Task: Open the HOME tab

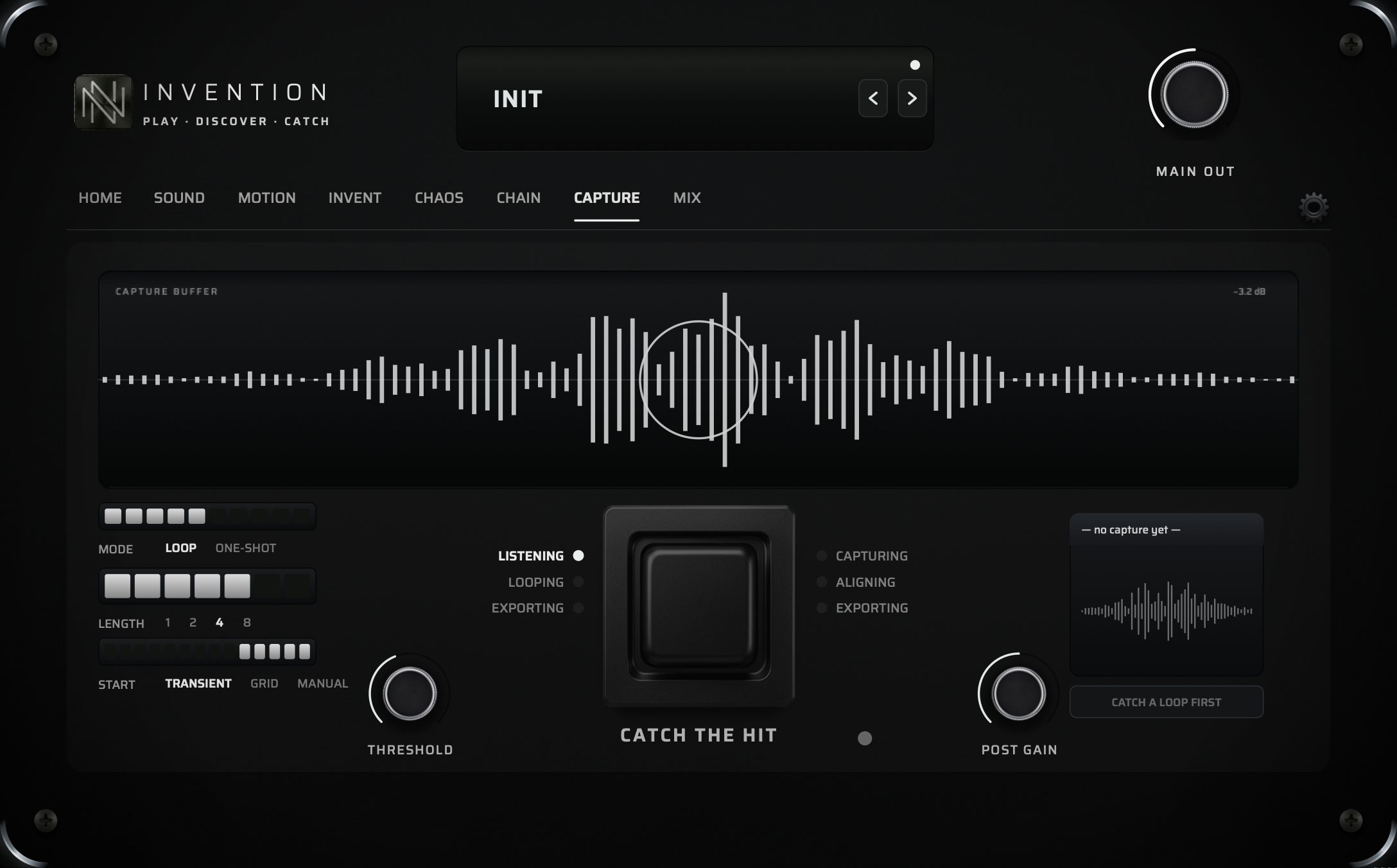Action: tap(100, 198)
